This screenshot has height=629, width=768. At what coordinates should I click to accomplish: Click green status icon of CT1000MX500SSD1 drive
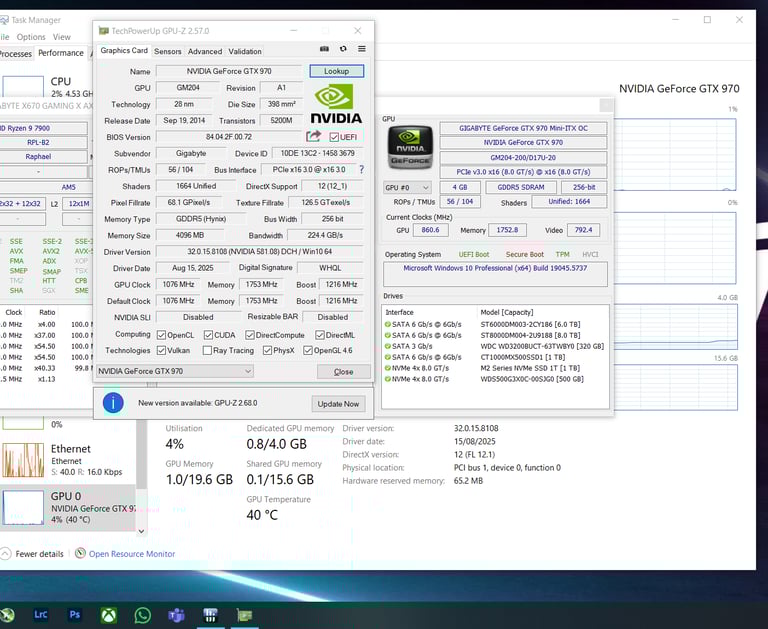[387, 357]
